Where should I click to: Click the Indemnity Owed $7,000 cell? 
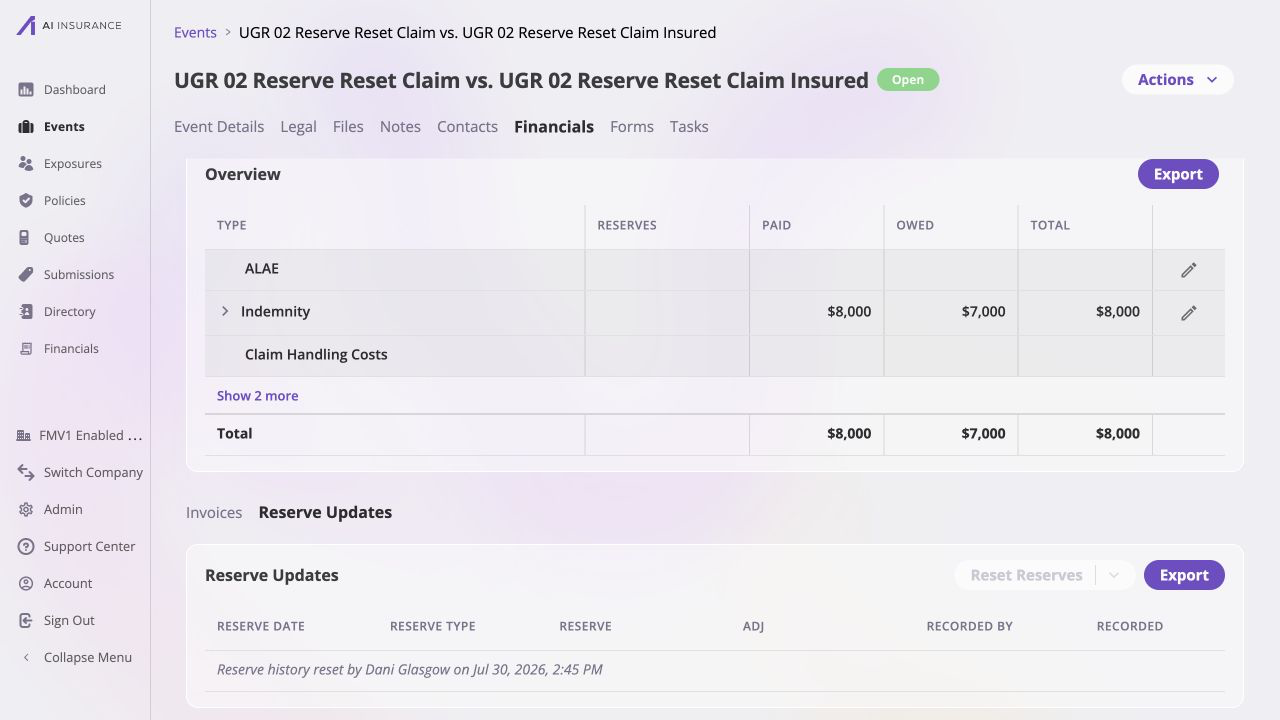click(951, 312)
